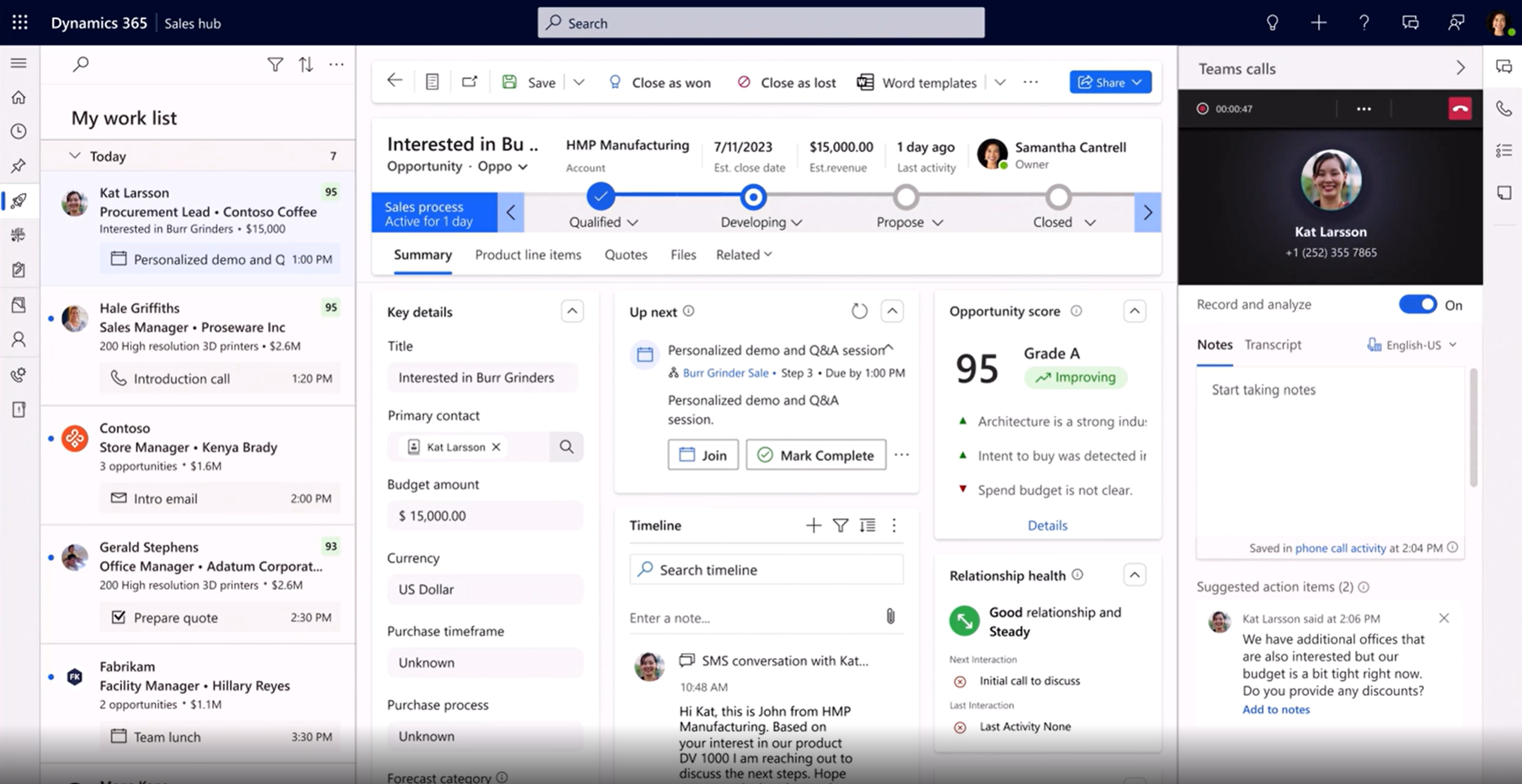Switch to Product line items tab
Viewport: 1522px width, 784px height.
528,255
